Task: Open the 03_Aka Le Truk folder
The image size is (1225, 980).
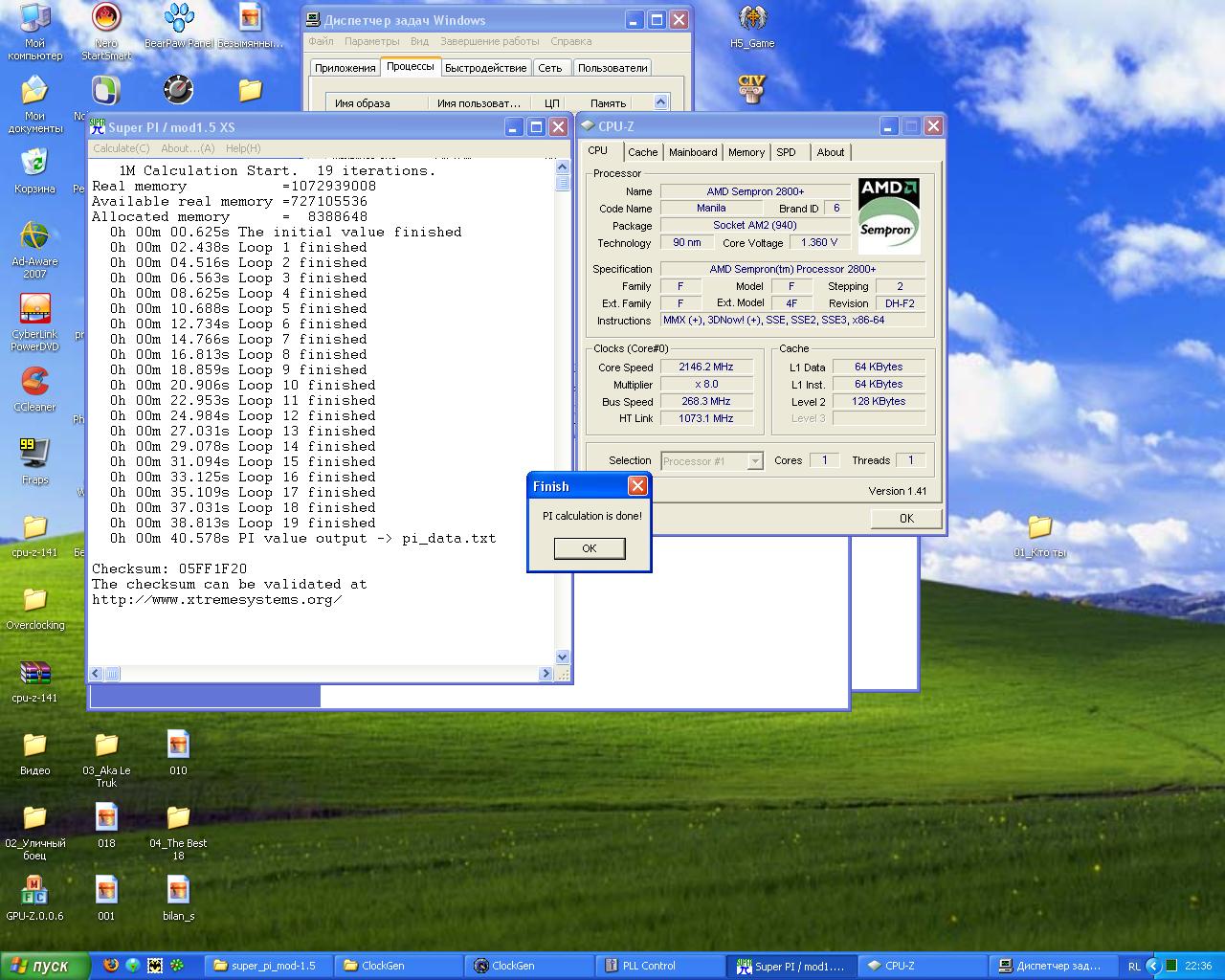Action: [x=106, y=758]
